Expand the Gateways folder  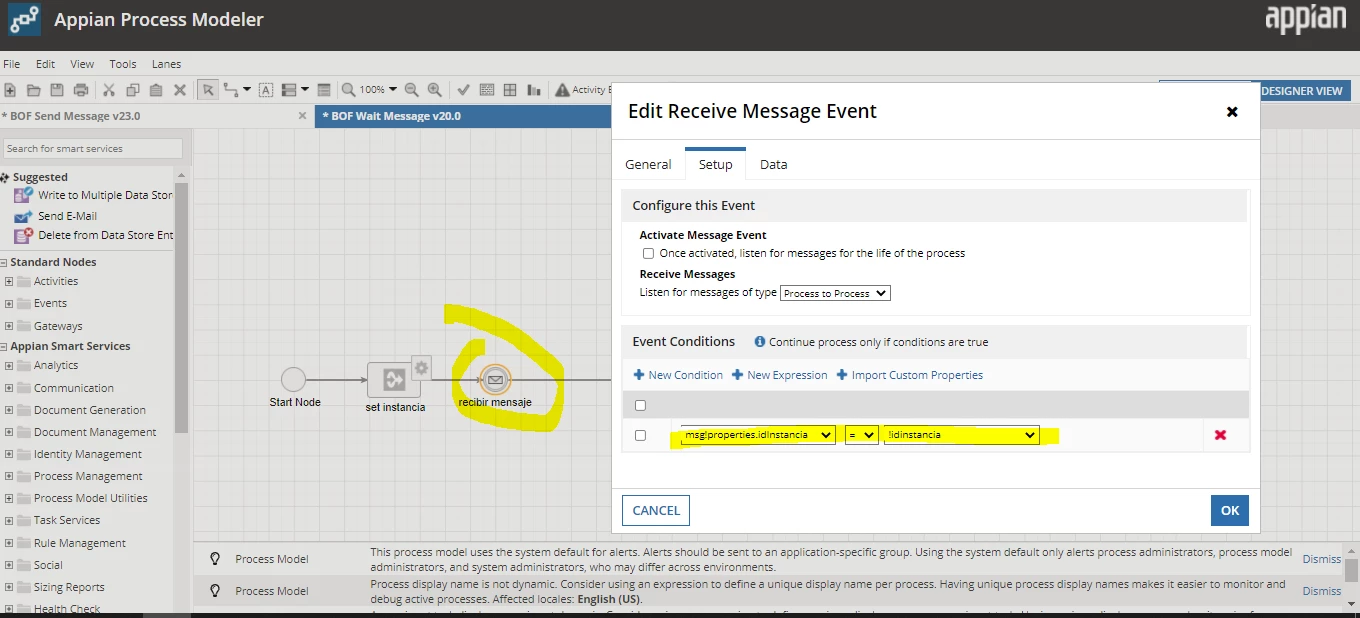[x=9, y=326]
